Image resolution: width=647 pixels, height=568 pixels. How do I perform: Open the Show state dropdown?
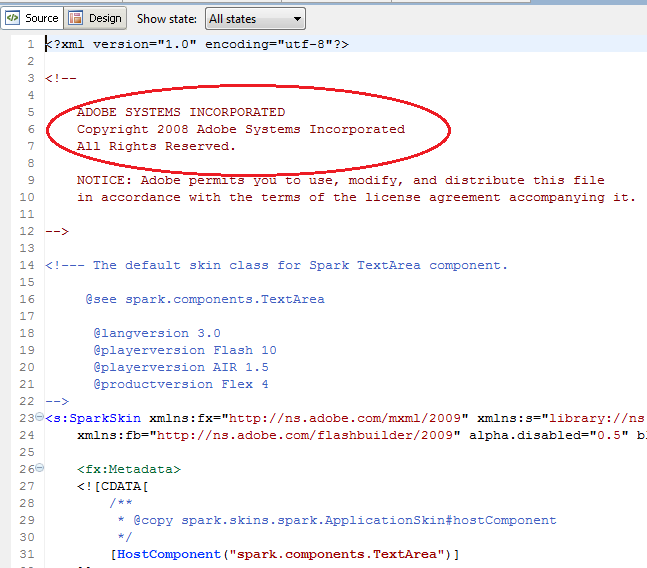(255, 19)
